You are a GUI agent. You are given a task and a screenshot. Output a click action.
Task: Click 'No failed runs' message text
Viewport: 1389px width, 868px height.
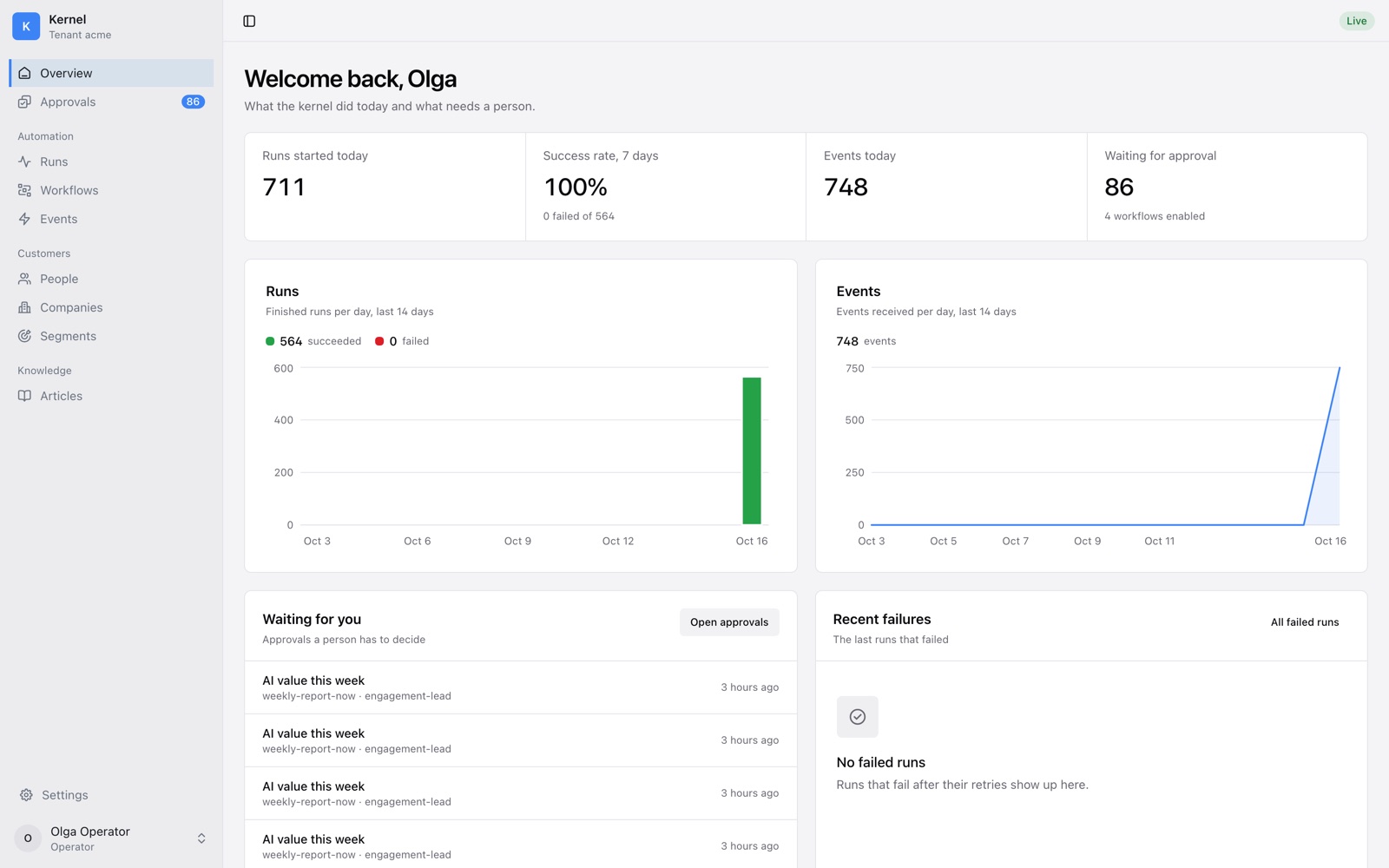pyautogui.click(x=881, y=762)
